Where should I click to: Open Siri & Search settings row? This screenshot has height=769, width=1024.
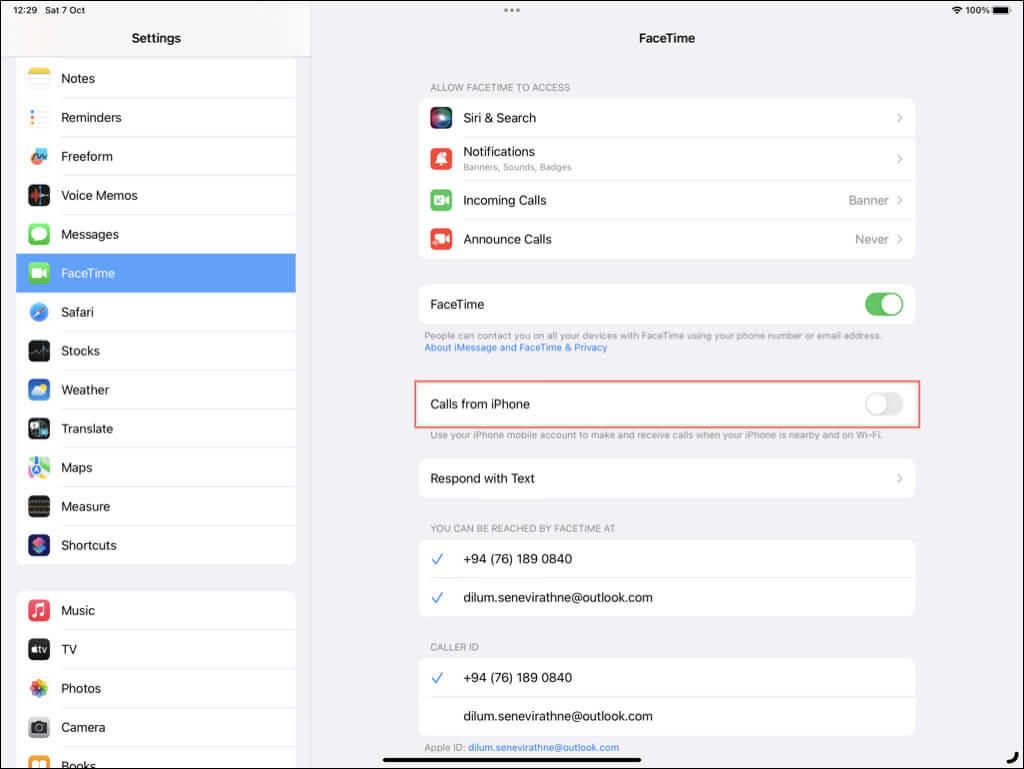click(667, 118)
